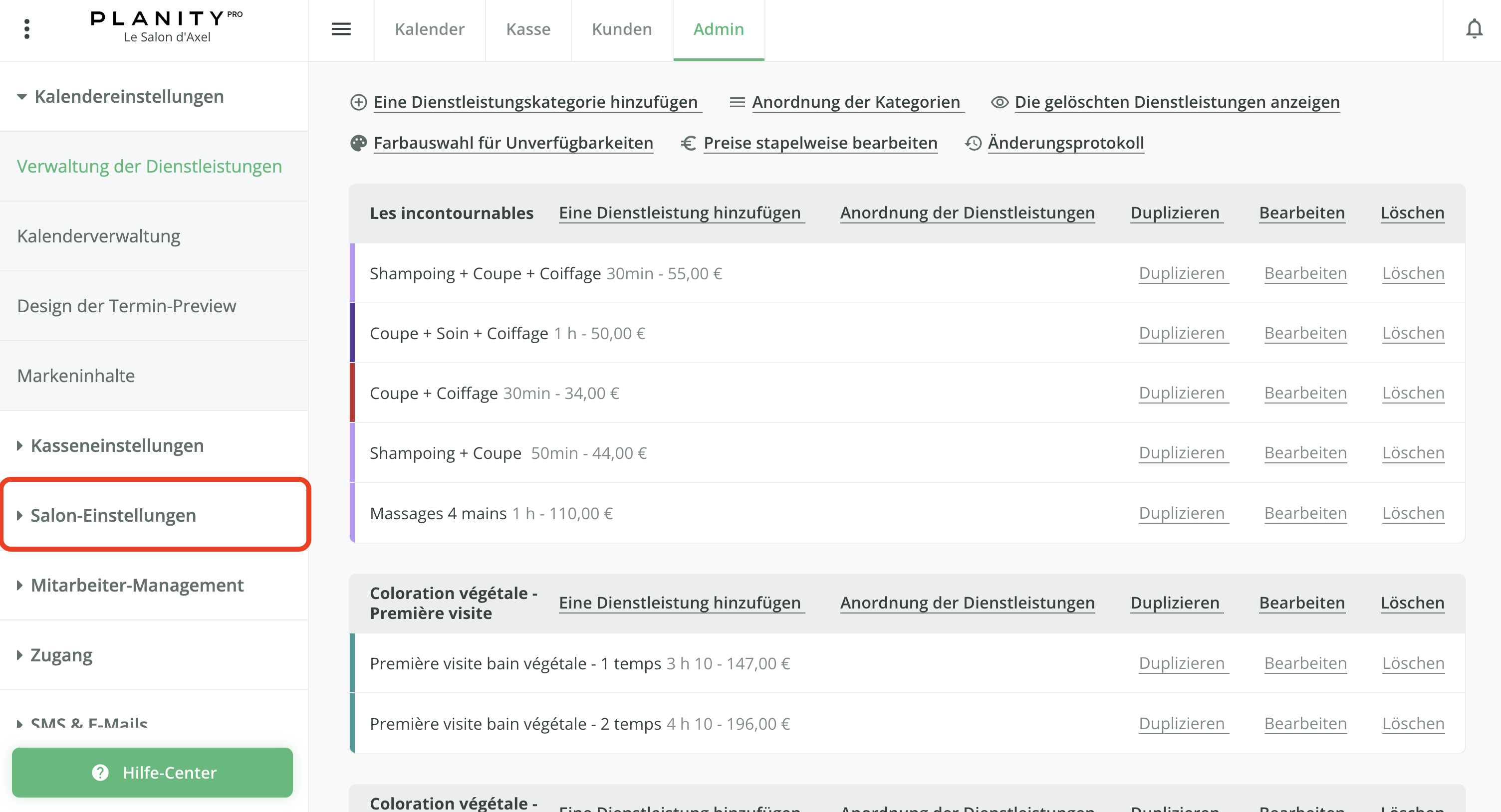Click the red color strip beside Coupe + Coiffage
This screenshot has height=812, width=1501.
pyautogui.click(x=352, y=393)
